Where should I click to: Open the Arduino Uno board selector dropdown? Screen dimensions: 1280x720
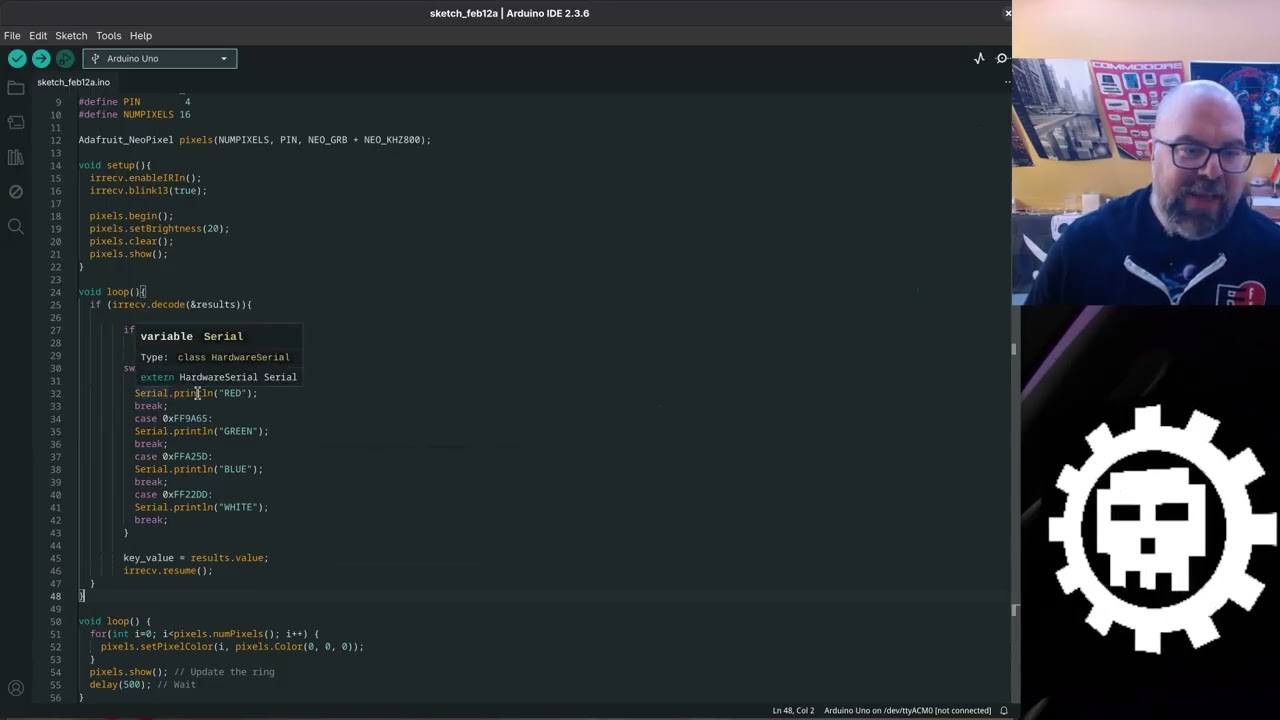pyautogui.click(x=160, y=59)
